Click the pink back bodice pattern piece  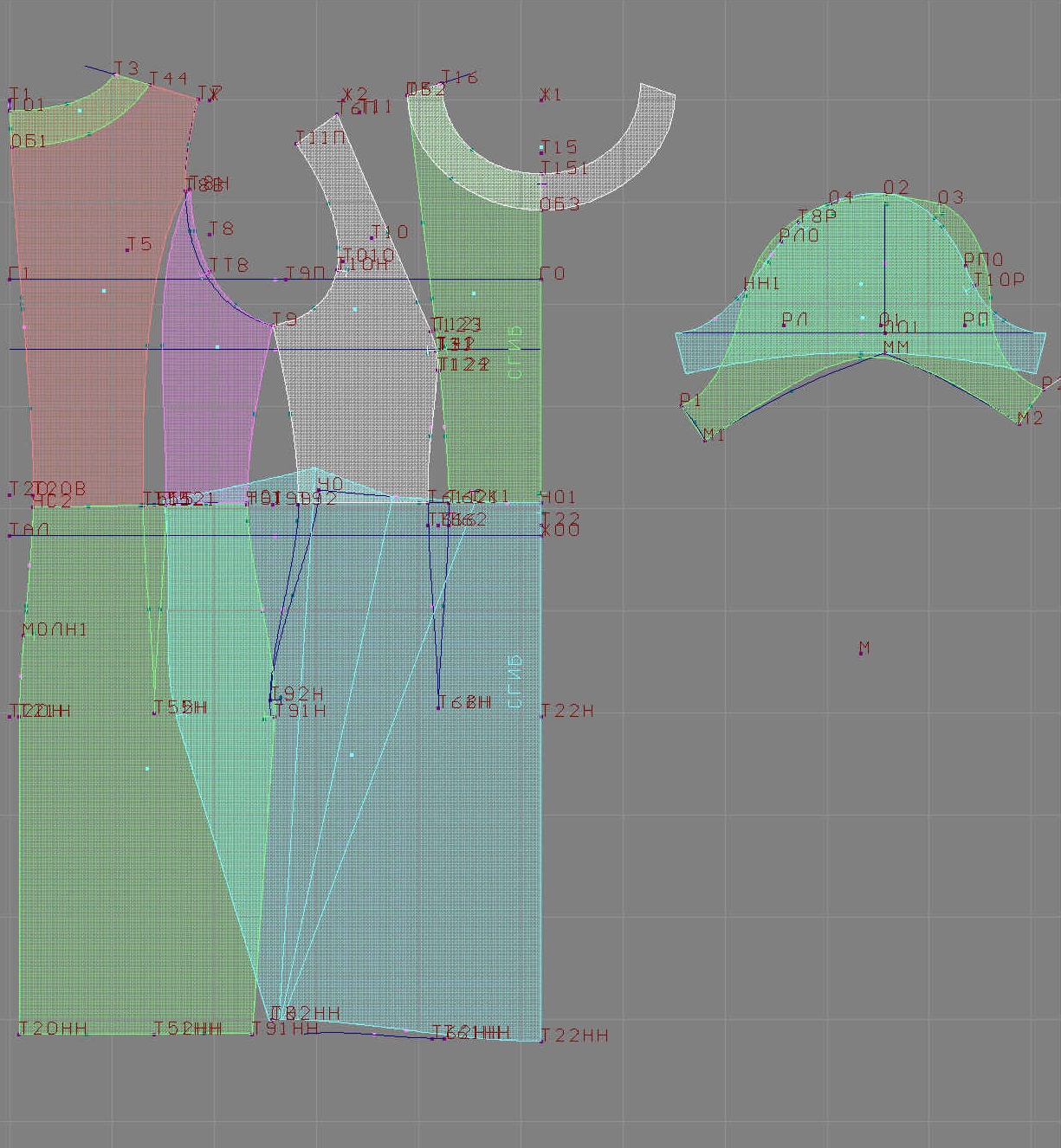87,346
